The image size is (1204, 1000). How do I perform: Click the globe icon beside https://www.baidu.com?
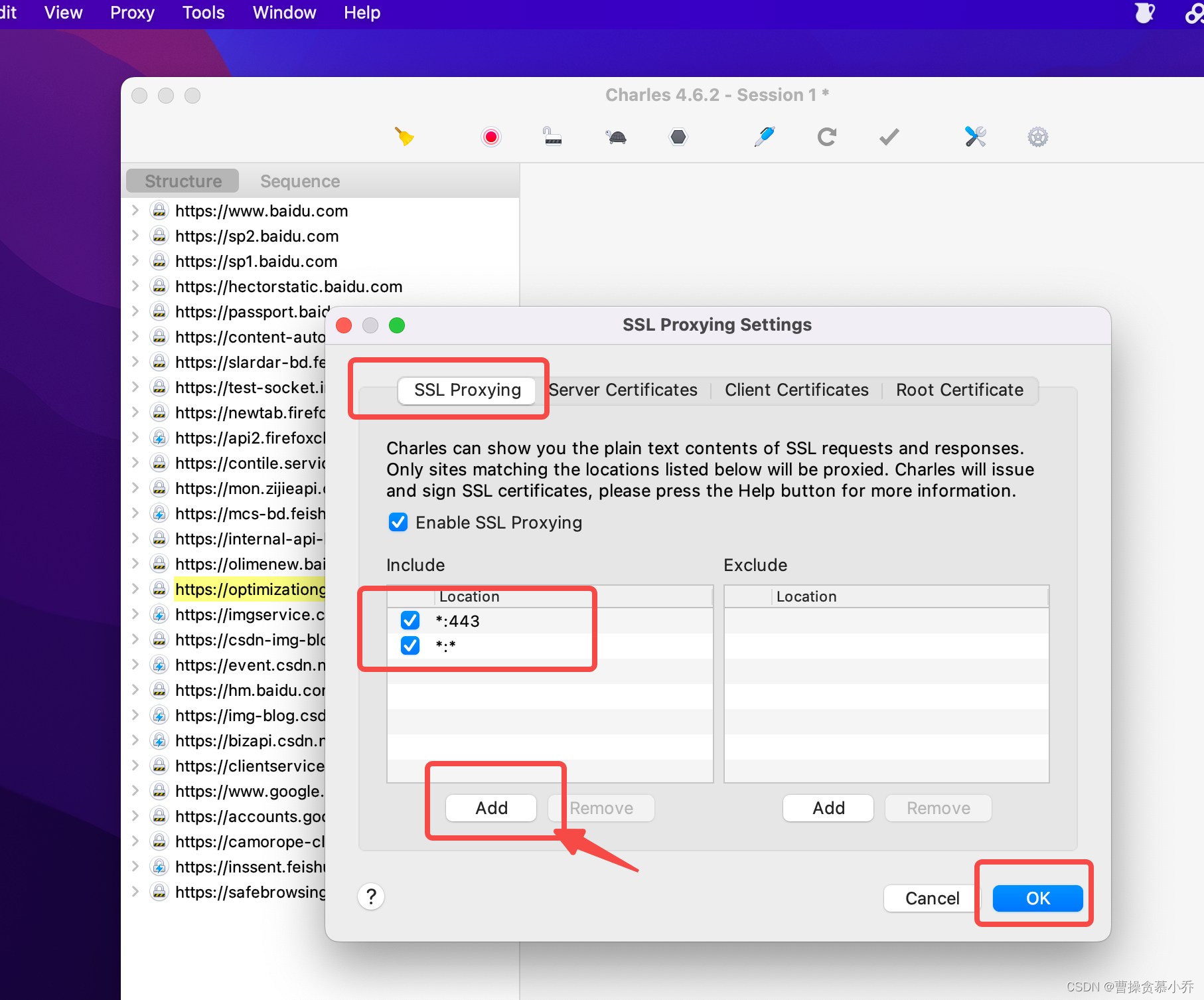pyautogui.click(x=159, y=210)
